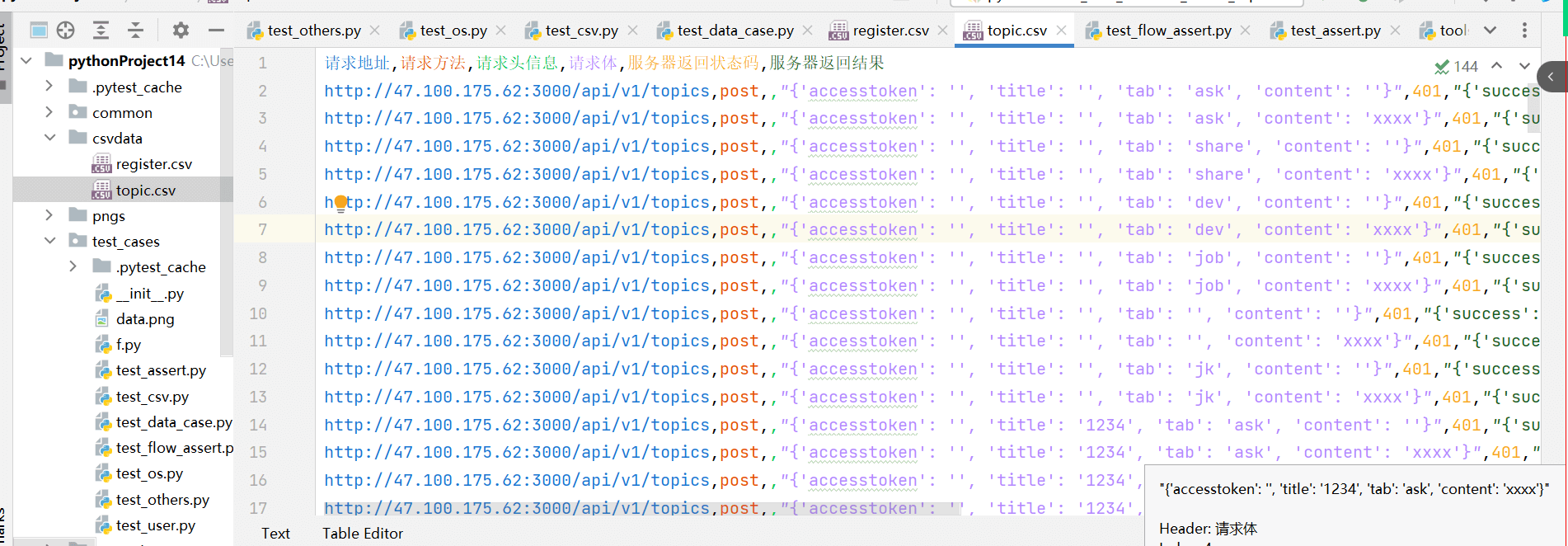Open the test_flow_assert.py tab

1169,31
